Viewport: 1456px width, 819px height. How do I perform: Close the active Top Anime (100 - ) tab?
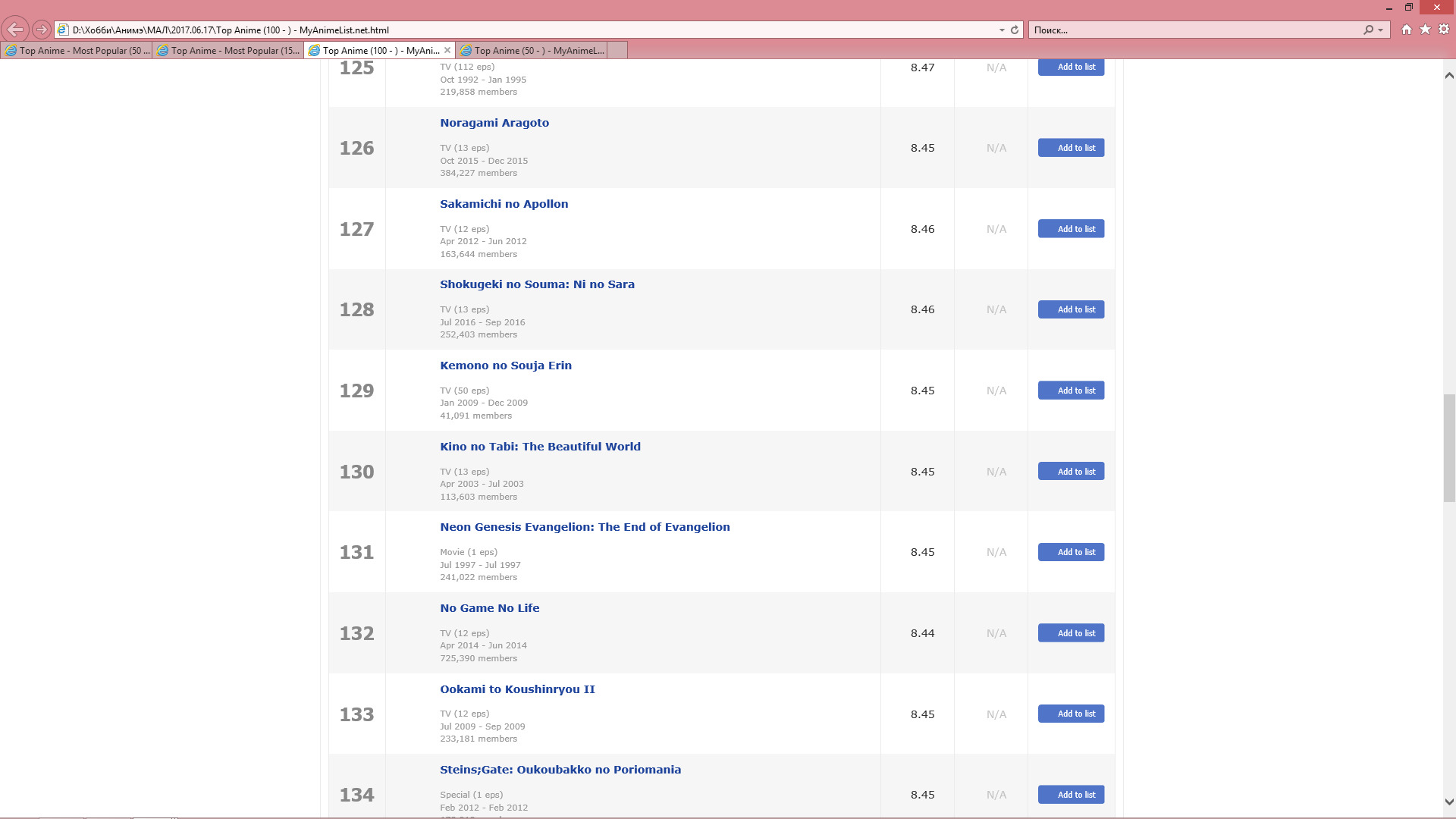click(x=447, y=50)
